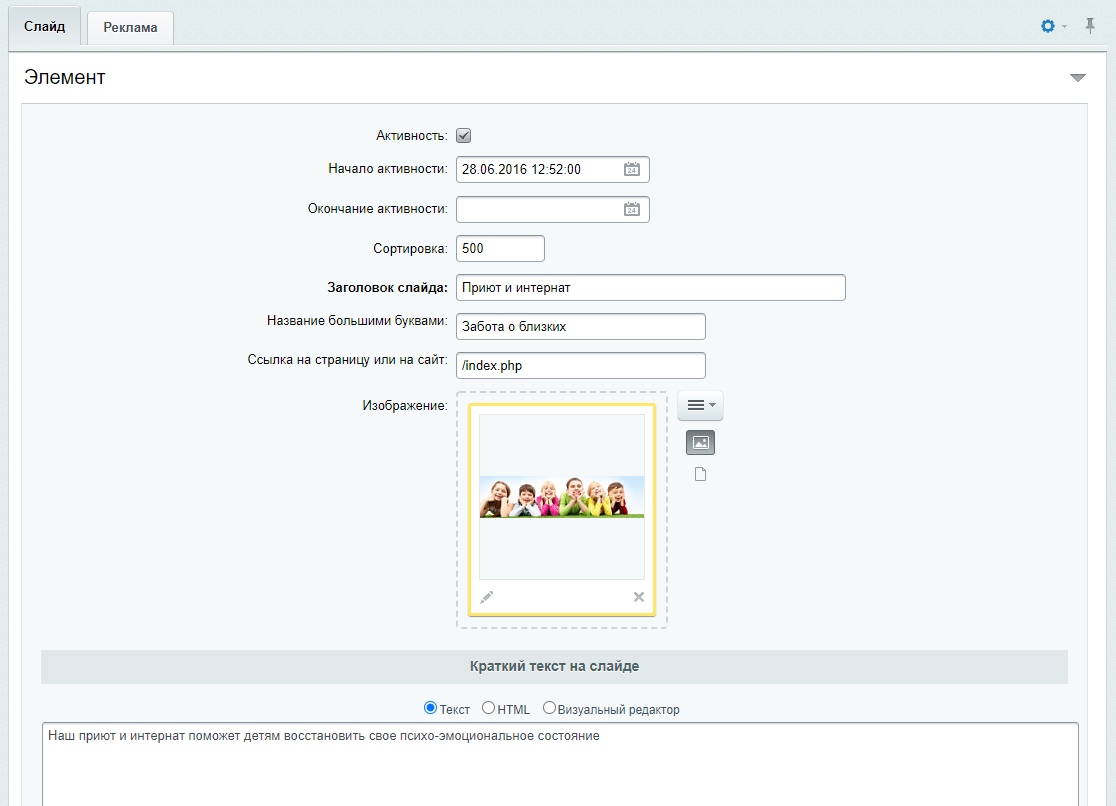
Task: Toggle the Активность checkbox
Action: 463,135
